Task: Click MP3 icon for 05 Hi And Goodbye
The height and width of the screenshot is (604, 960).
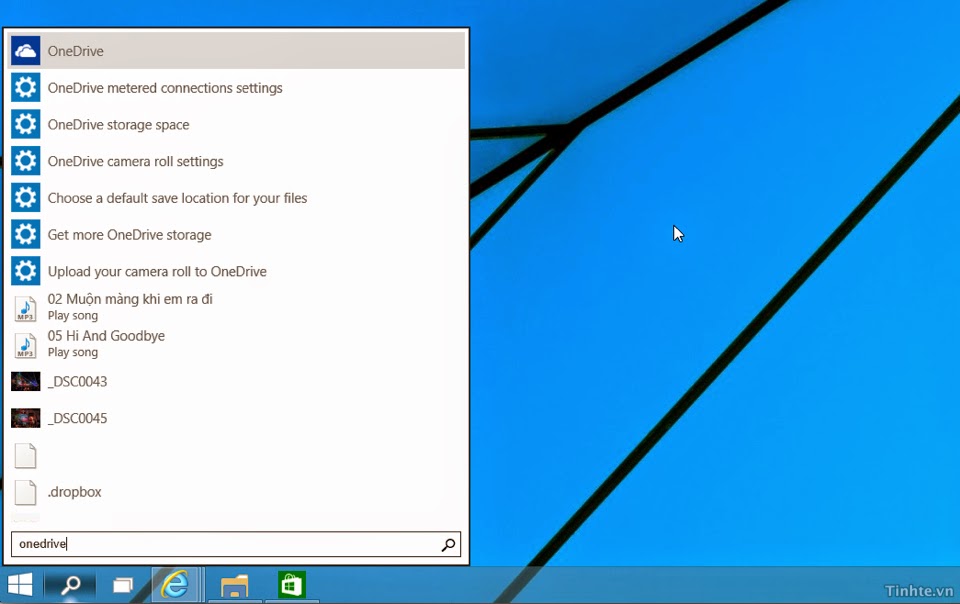Action: (x=25, y=345)
